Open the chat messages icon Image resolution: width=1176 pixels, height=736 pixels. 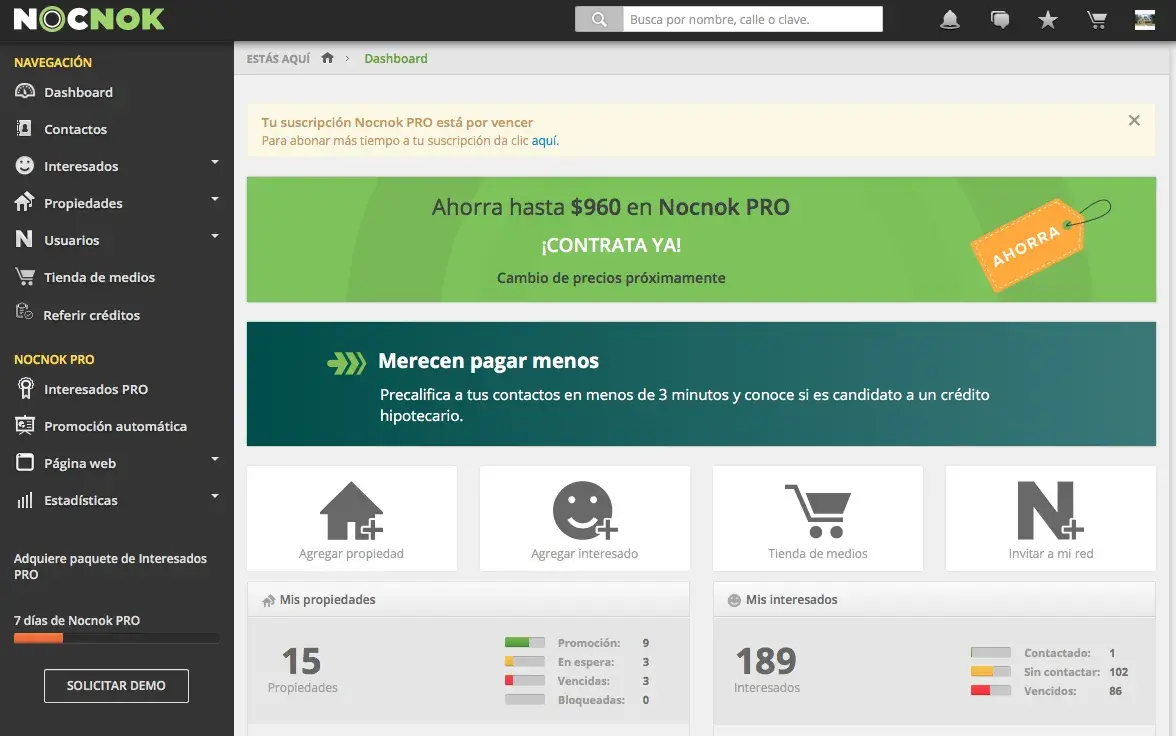[999, 20]
